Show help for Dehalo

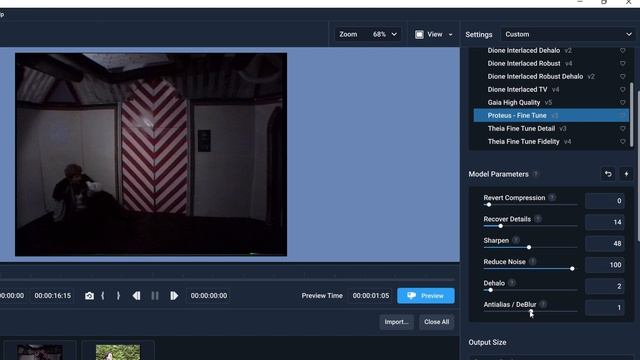512,283
